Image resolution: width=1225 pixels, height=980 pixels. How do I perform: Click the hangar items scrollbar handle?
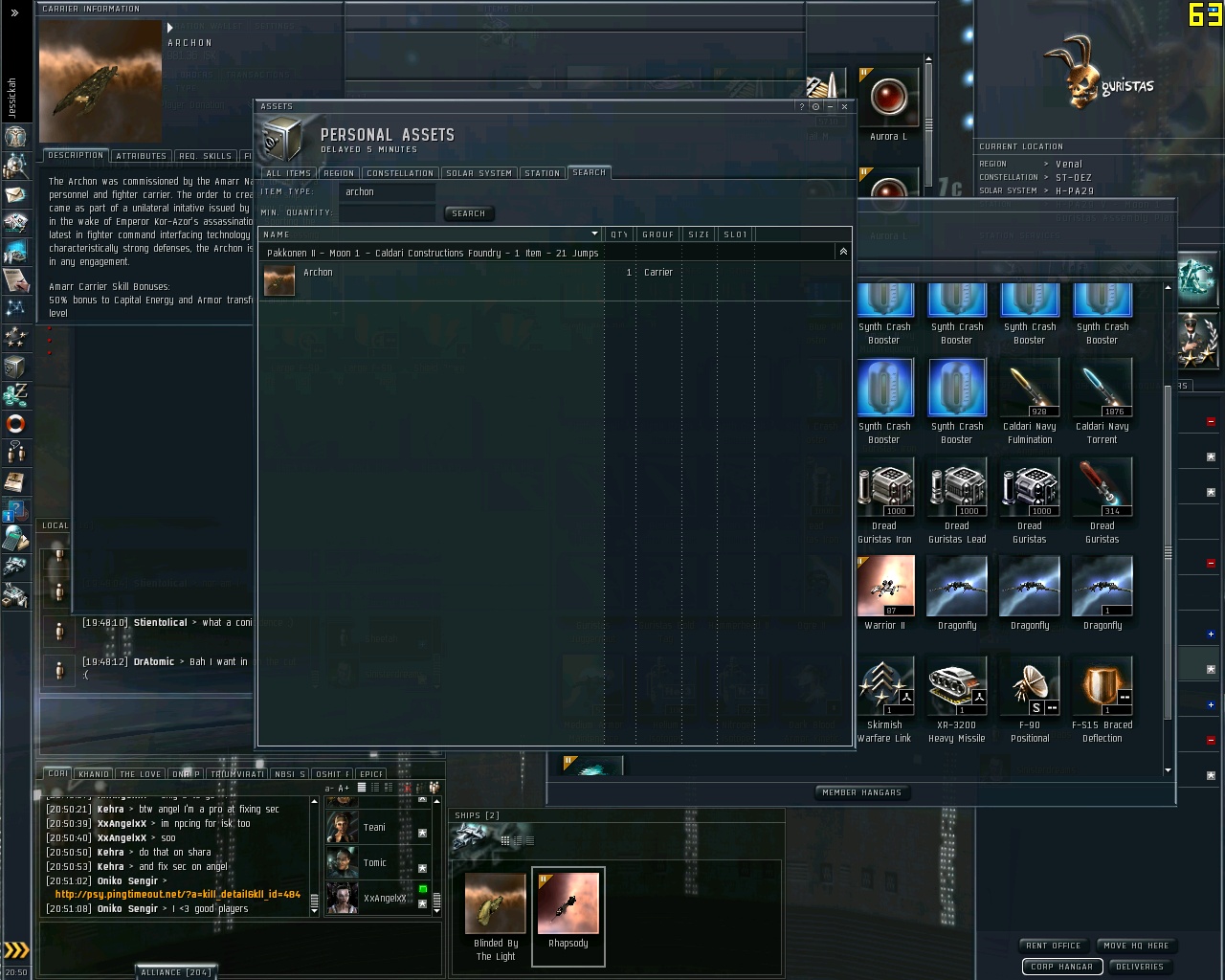[1168, 554]
